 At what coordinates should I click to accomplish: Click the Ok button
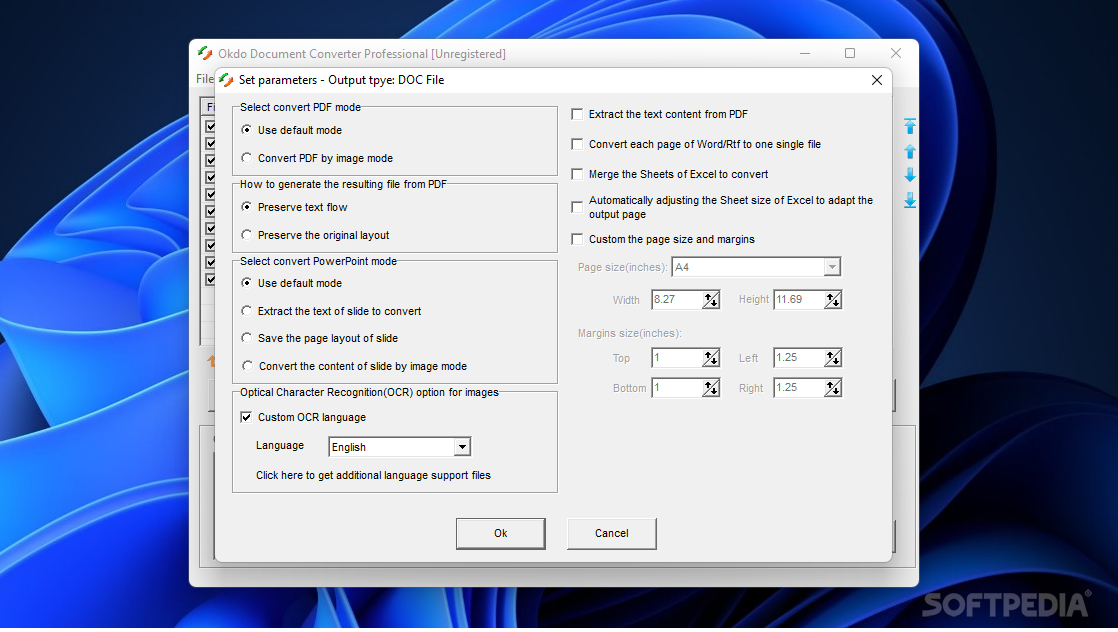pos(501,534)
